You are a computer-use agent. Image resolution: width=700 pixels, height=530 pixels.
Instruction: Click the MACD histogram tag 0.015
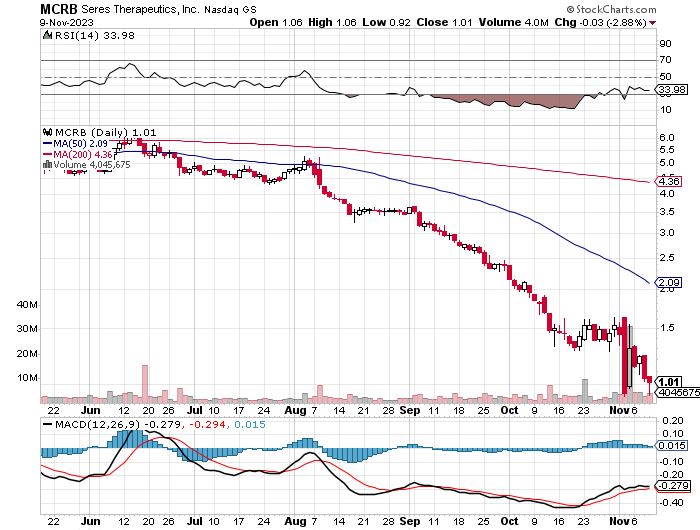pyautogui.click(x=671, y=445)
